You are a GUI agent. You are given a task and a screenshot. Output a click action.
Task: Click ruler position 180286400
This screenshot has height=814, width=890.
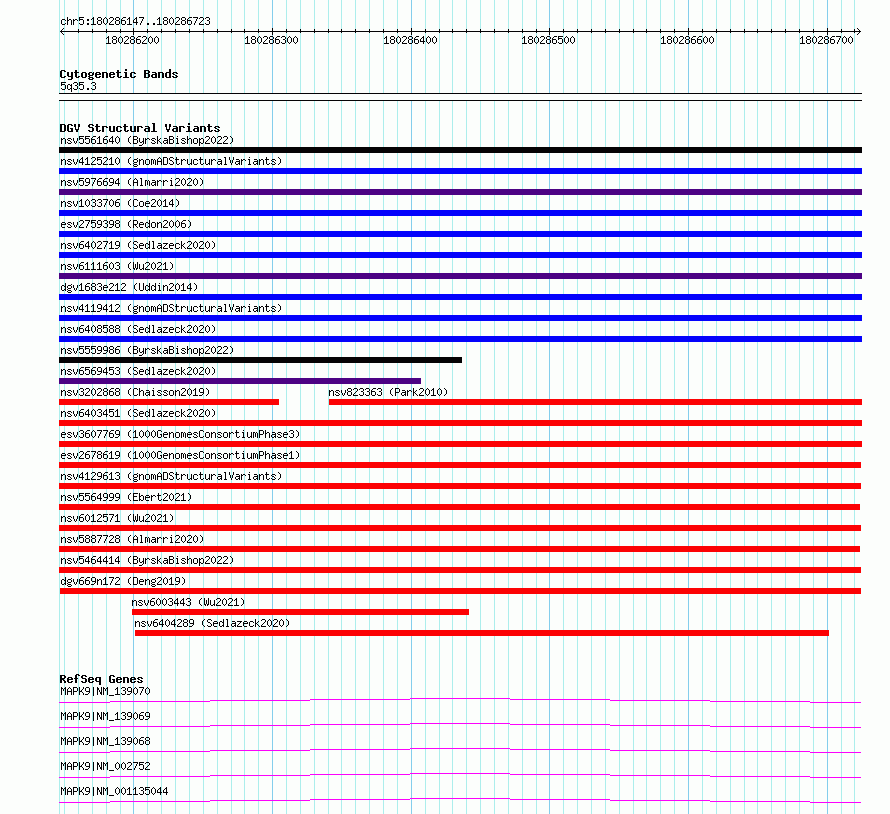point(410,40)
